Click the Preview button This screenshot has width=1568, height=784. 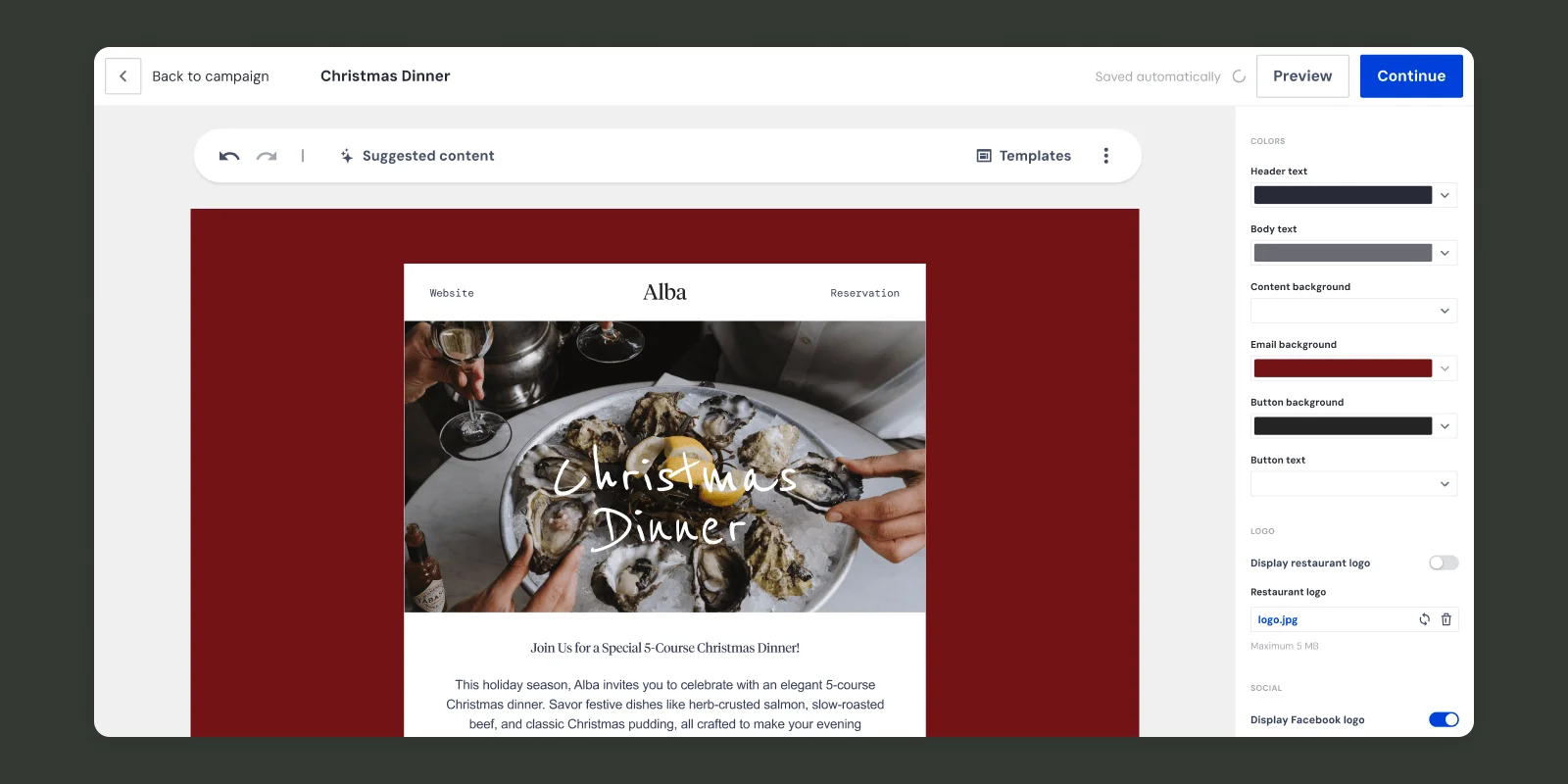click(x=1302, y=75)
